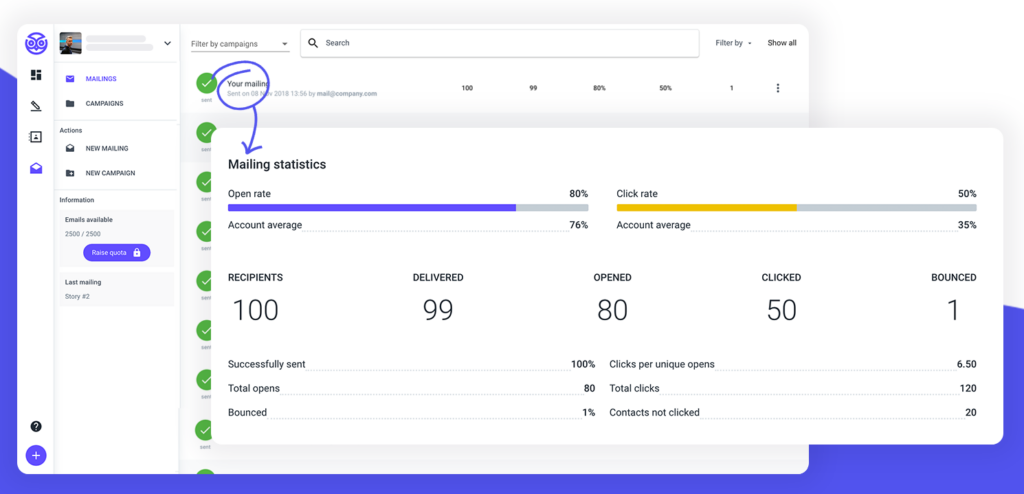Click the Raise quota button

pyautogui.click(x=116, y=252)
